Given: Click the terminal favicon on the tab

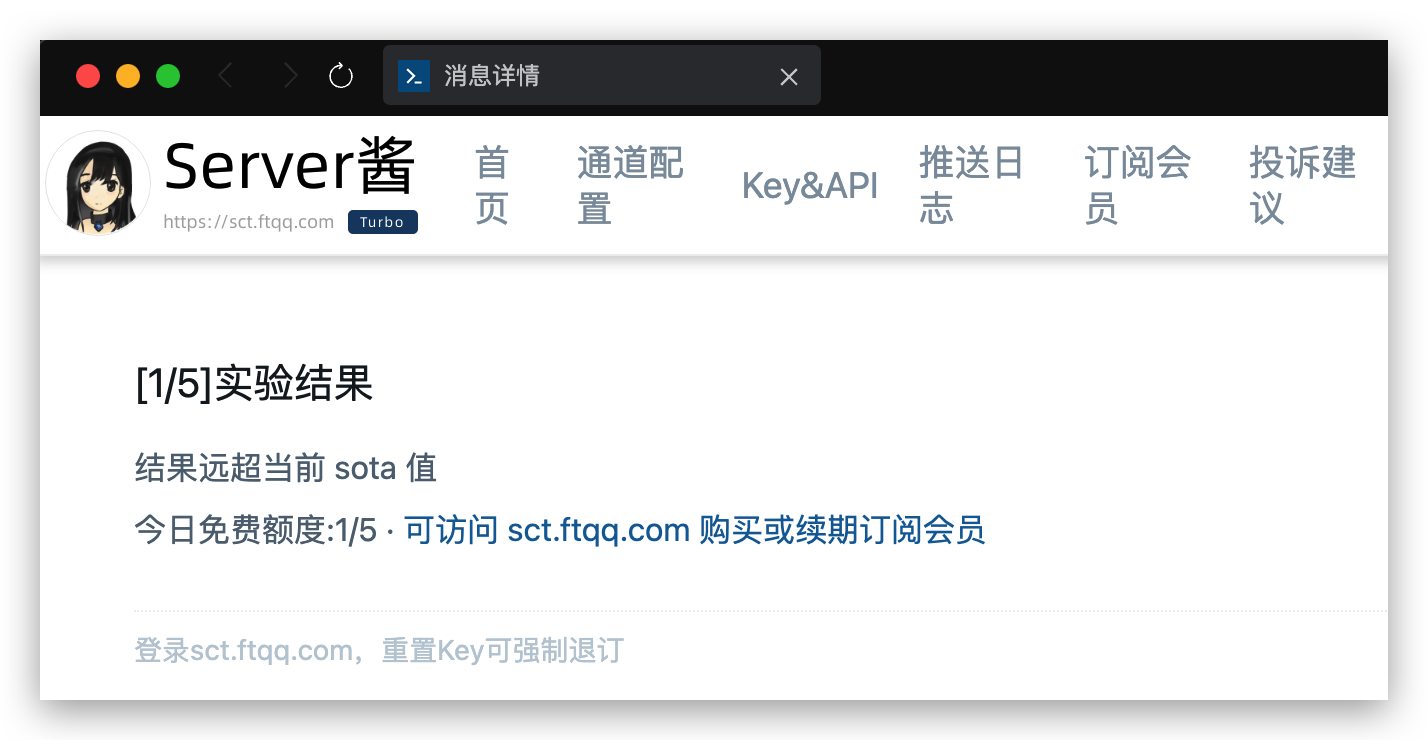Looking at the screenshot, I should click(x=414, y=76).
